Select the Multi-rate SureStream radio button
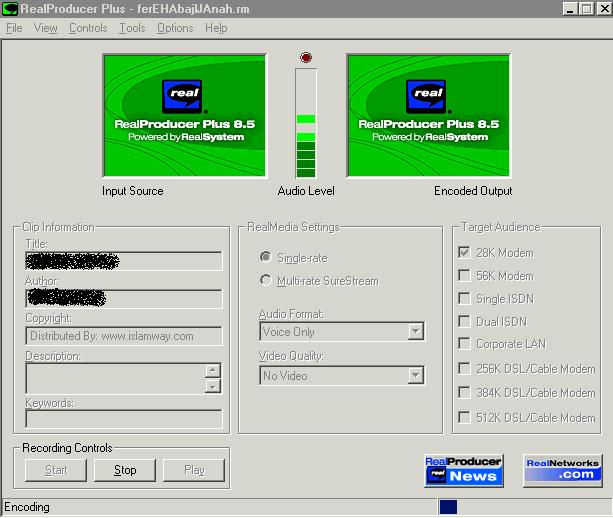Screen dimensions: 613x518 tap(265, 280)
